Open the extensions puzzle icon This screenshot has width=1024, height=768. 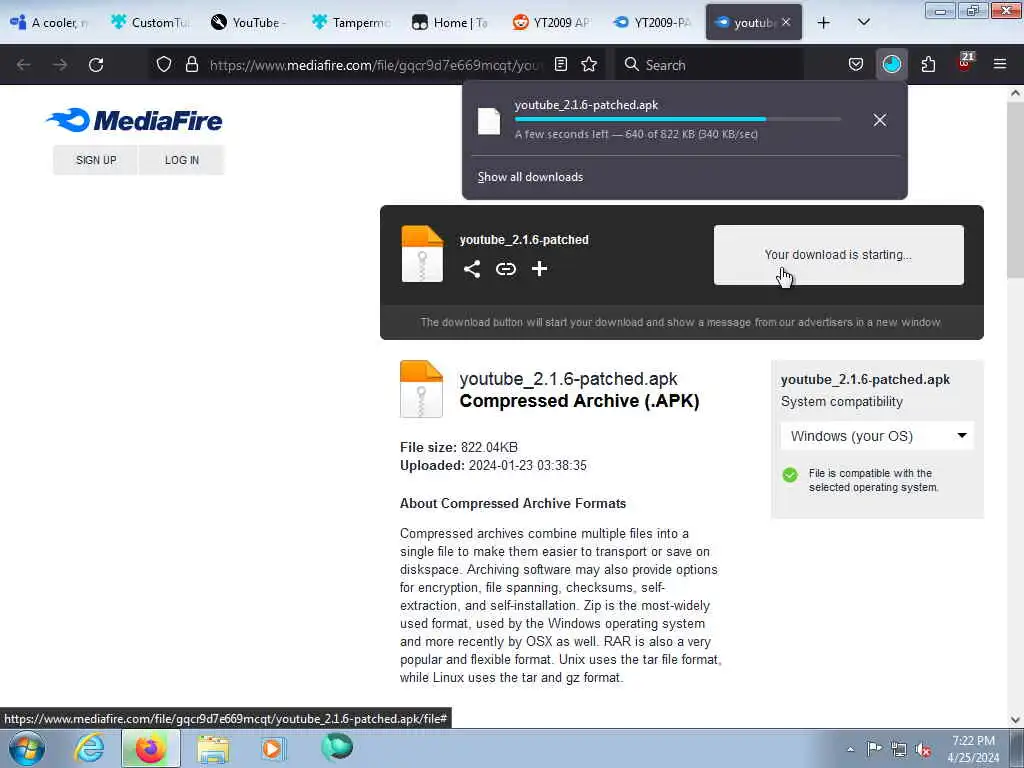928,64
